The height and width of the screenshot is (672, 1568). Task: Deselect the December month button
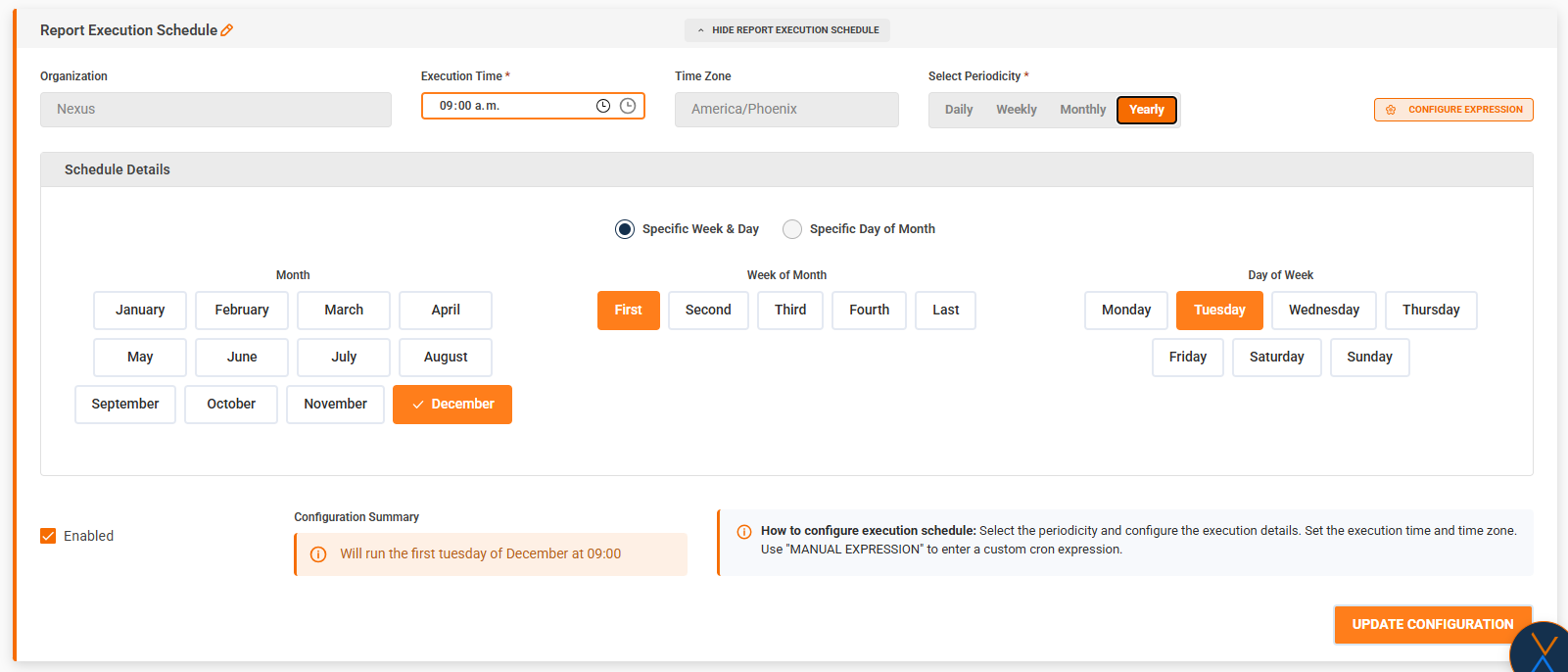[x=452, y=405]
